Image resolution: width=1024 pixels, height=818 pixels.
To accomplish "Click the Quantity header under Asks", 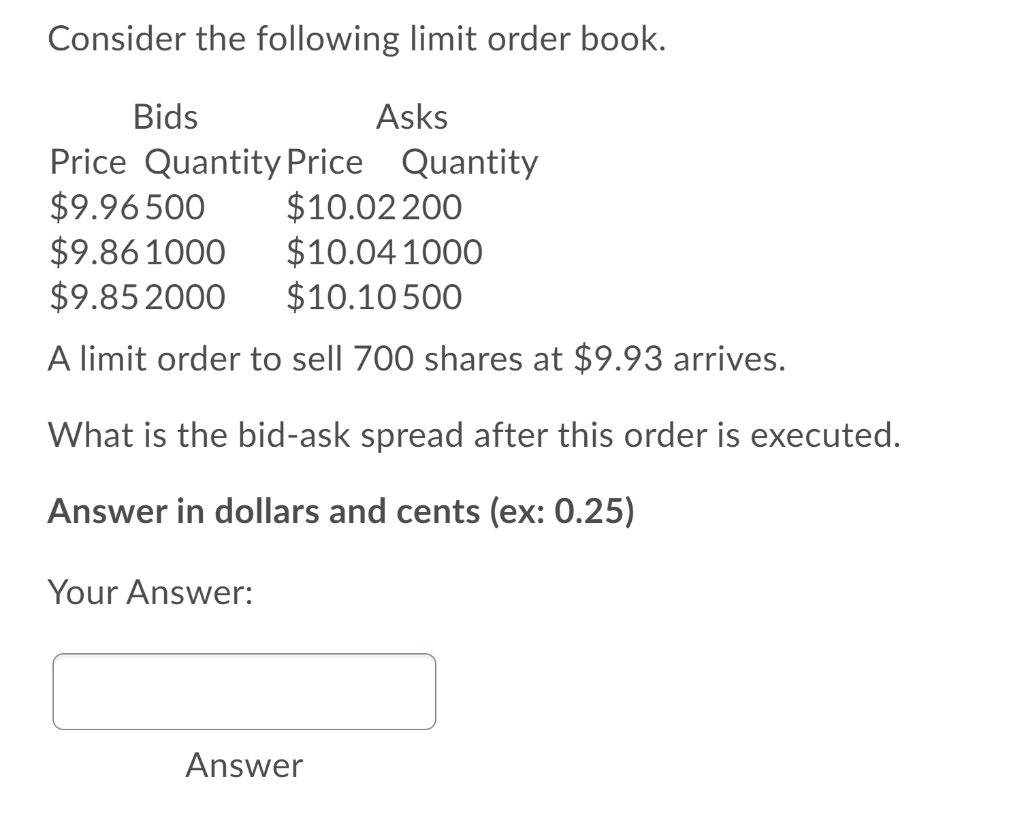I will point(471,162).
